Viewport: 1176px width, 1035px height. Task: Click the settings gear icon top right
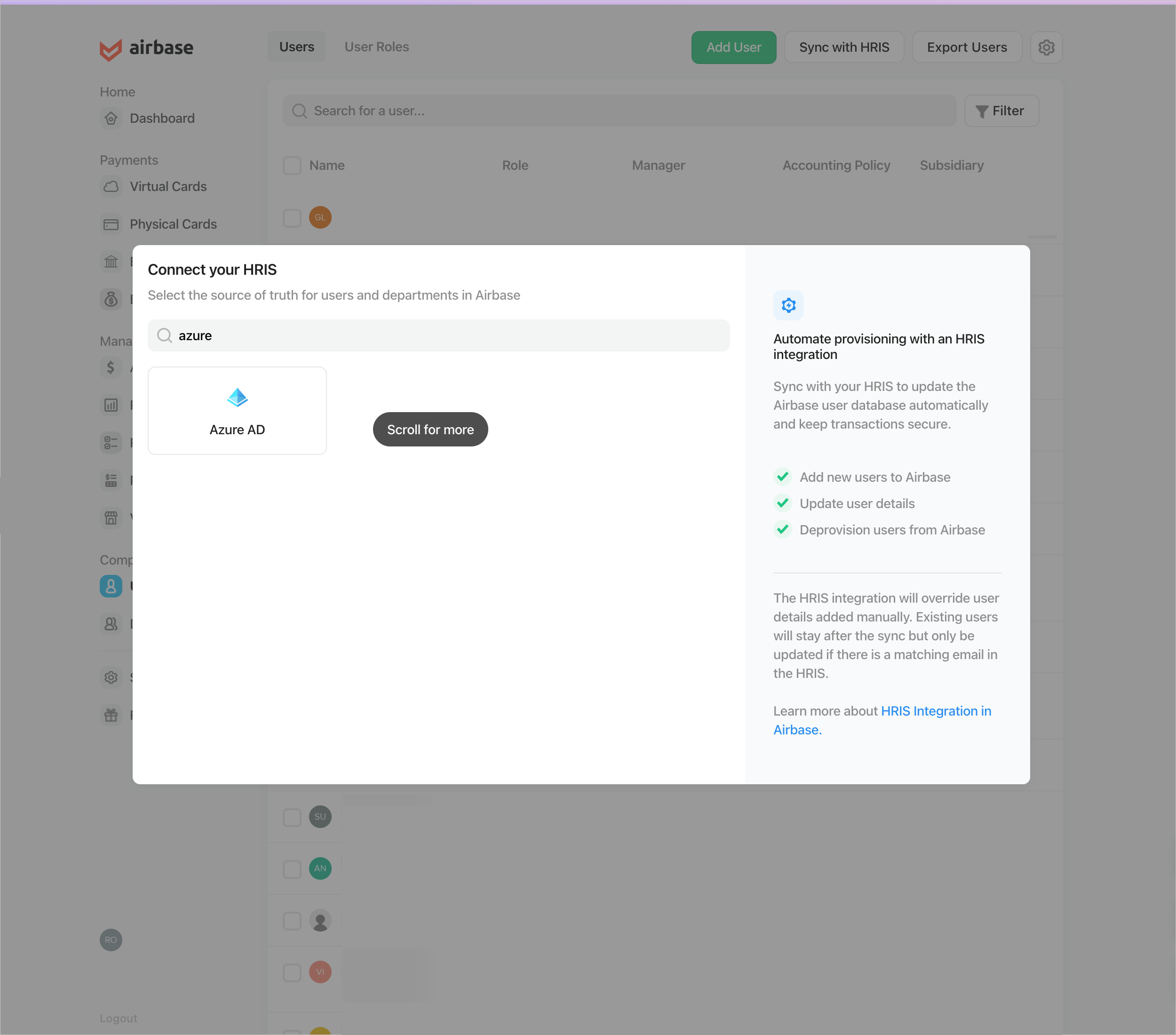(x=1047, y=46)
